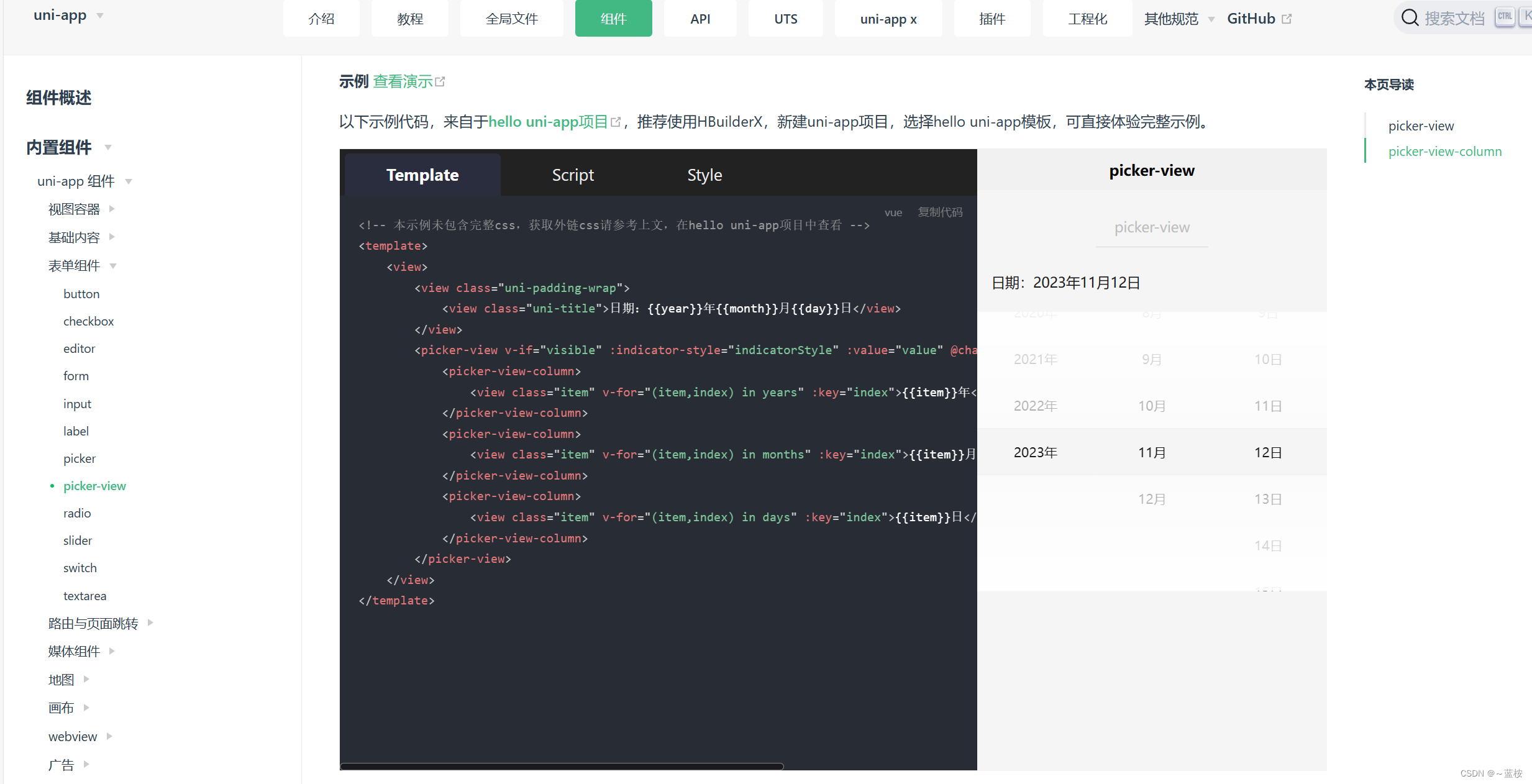Collapse the uni-app 组件 group
Viewport: 1532px width, 784px height.
pos(129,181)
